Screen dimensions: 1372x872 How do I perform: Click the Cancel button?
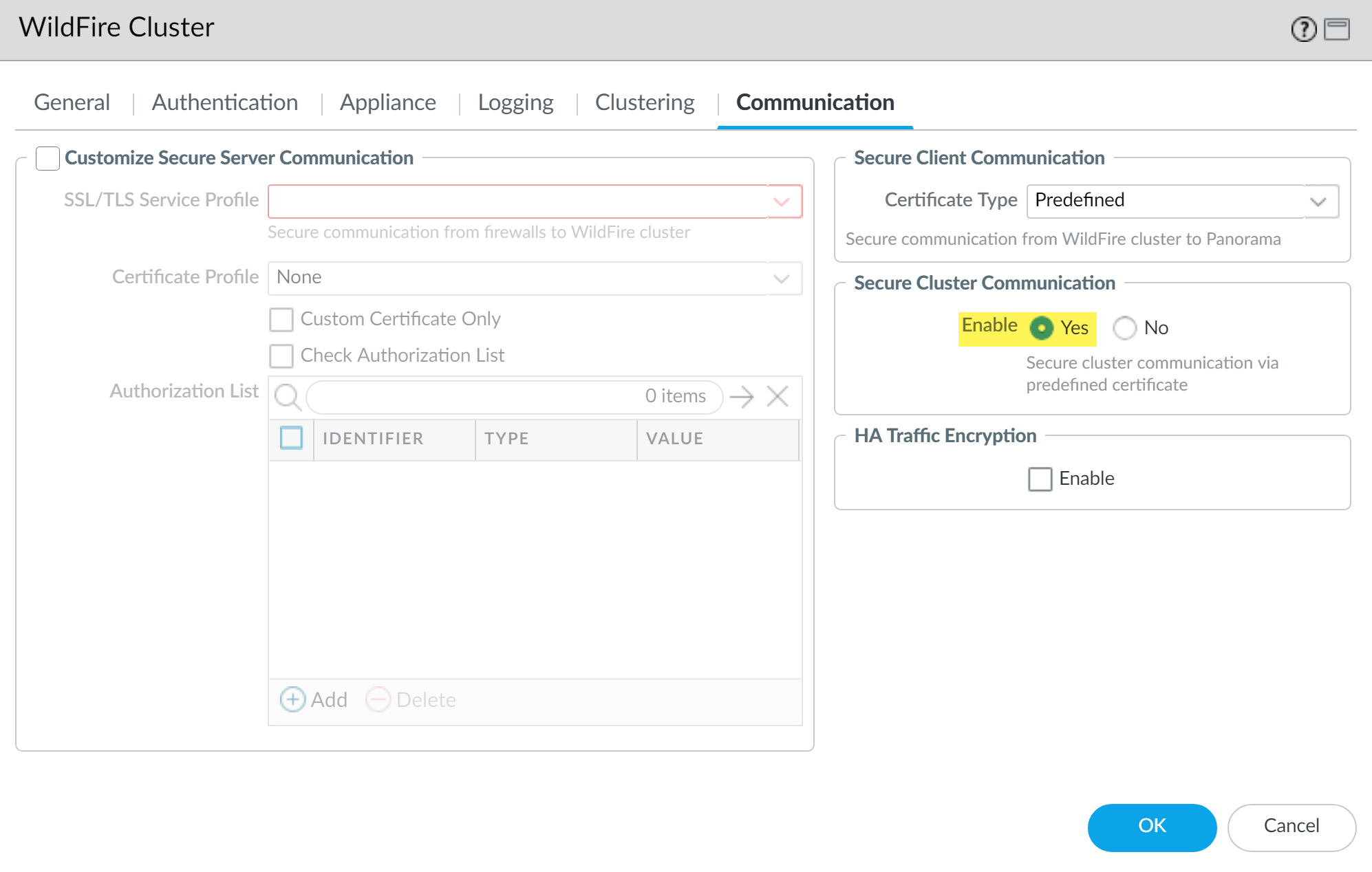pyautogui.click(x=1291, y=826)
